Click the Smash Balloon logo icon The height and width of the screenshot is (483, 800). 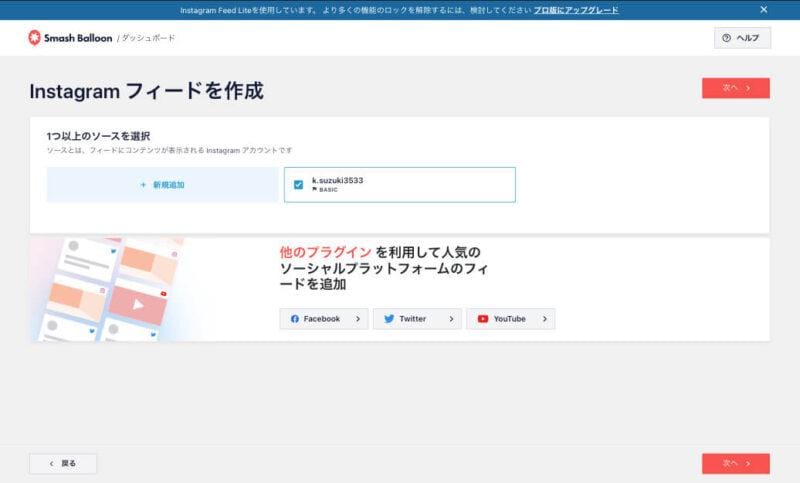pos(36,37)
